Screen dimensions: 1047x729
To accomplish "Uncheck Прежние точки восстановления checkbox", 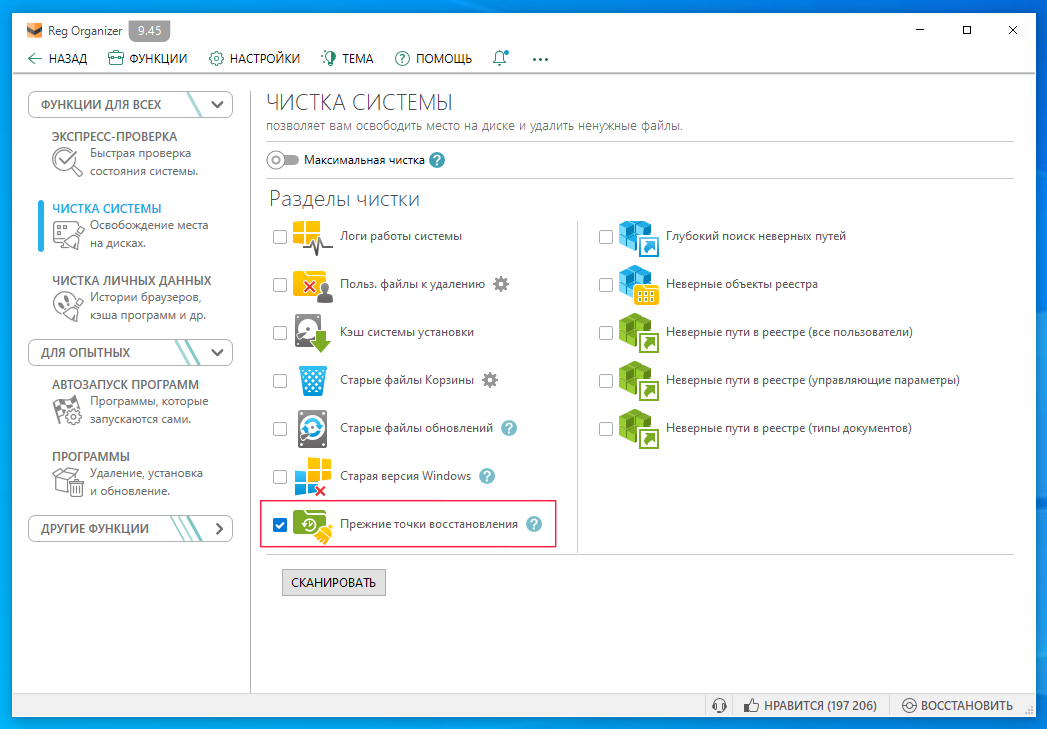I will (280, 525).
